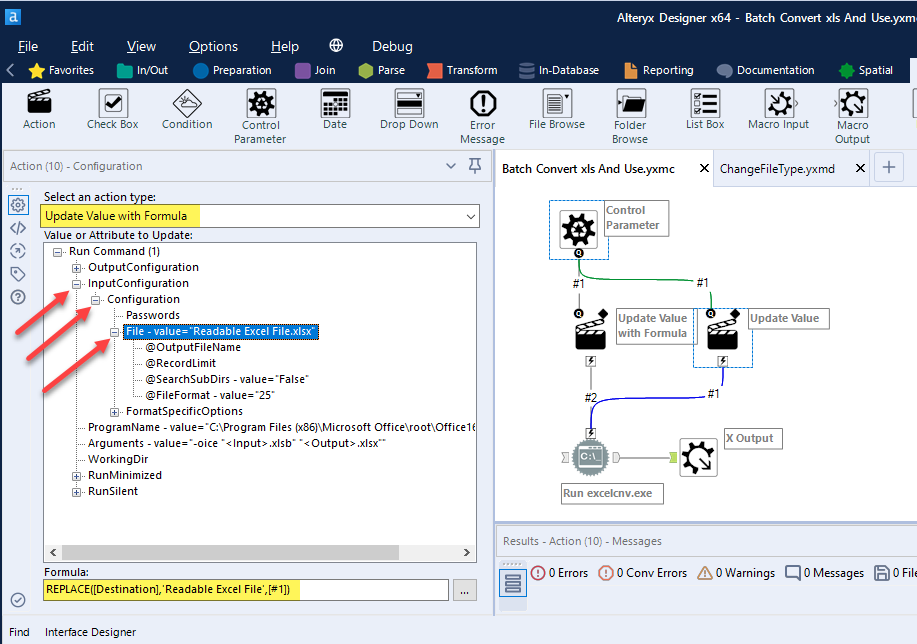Filter results by 0 Errors
917x644 pixels.
click(559, 573)
